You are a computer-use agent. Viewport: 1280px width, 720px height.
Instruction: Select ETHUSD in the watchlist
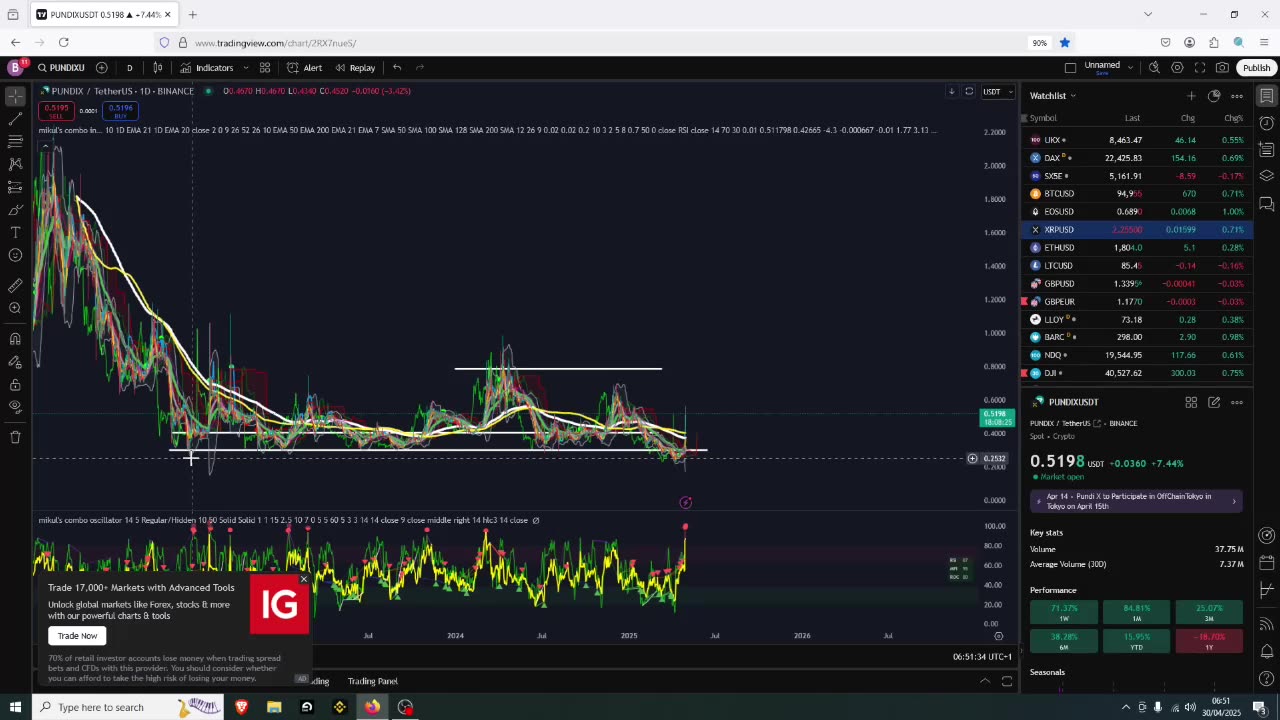(1137, 248)
